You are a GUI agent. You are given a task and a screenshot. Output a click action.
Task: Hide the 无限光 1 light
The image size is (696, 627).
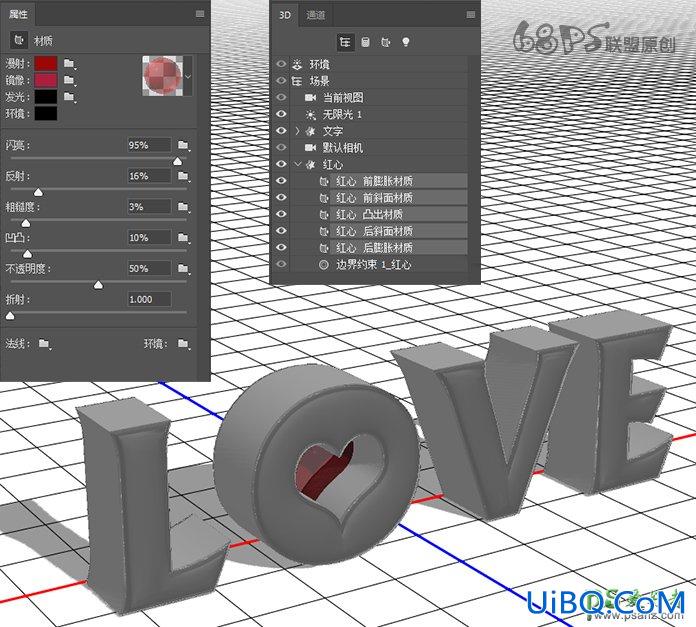[281, 114]
